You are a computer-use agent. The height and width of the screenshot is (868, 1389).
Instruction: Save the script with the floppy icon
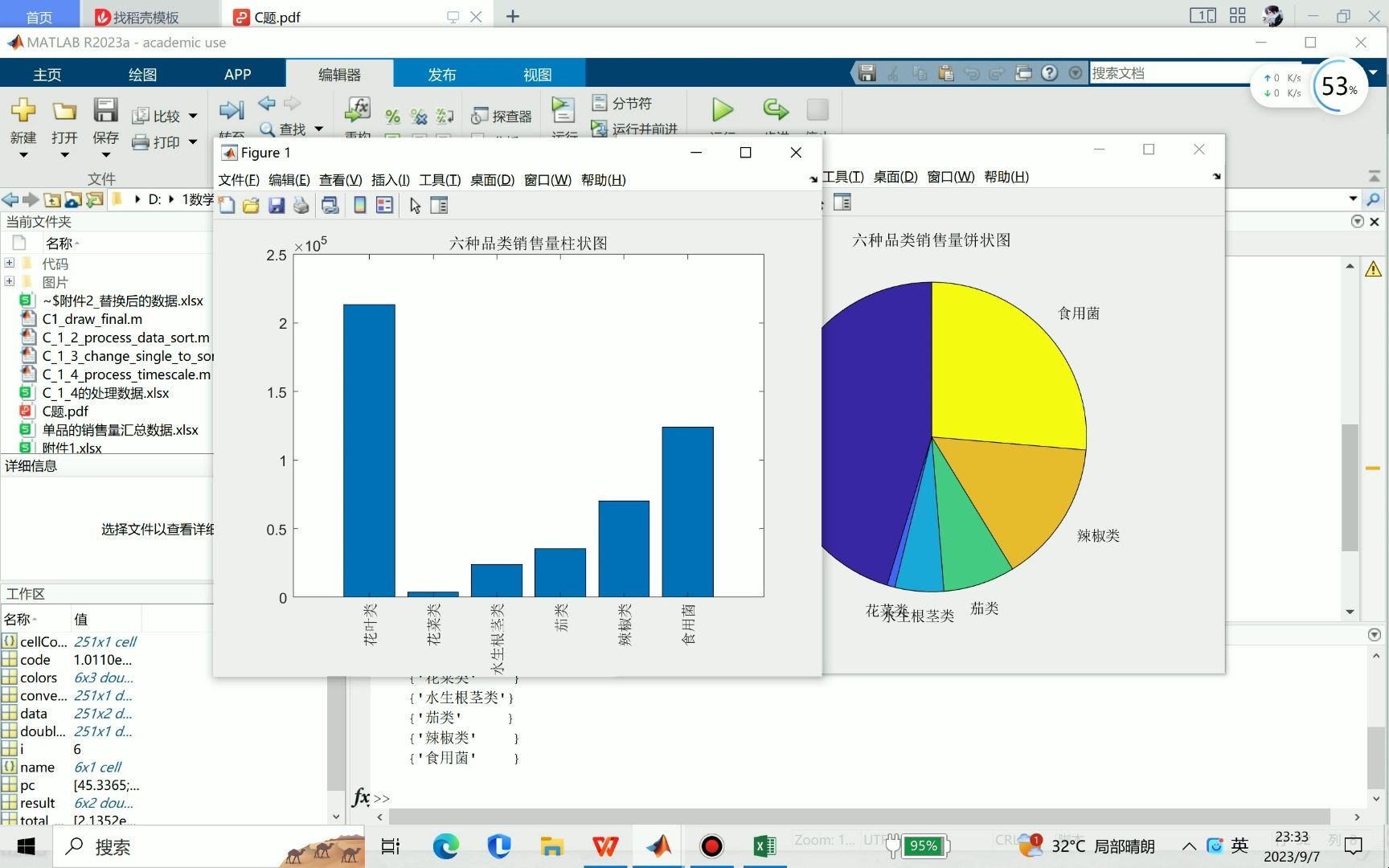coord(105,109)
